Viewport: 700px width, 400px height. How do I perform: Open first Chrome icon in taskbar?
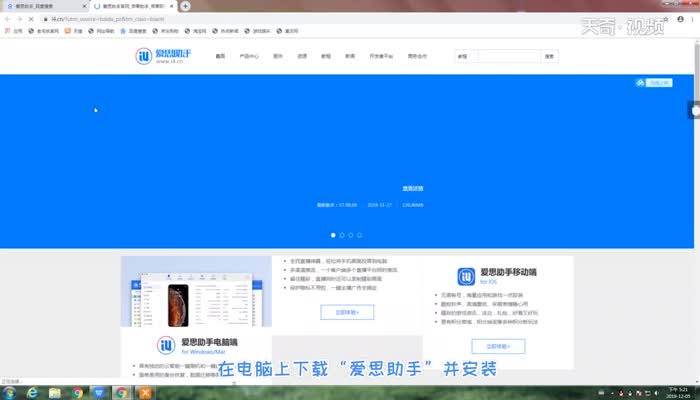pos(78,393)
